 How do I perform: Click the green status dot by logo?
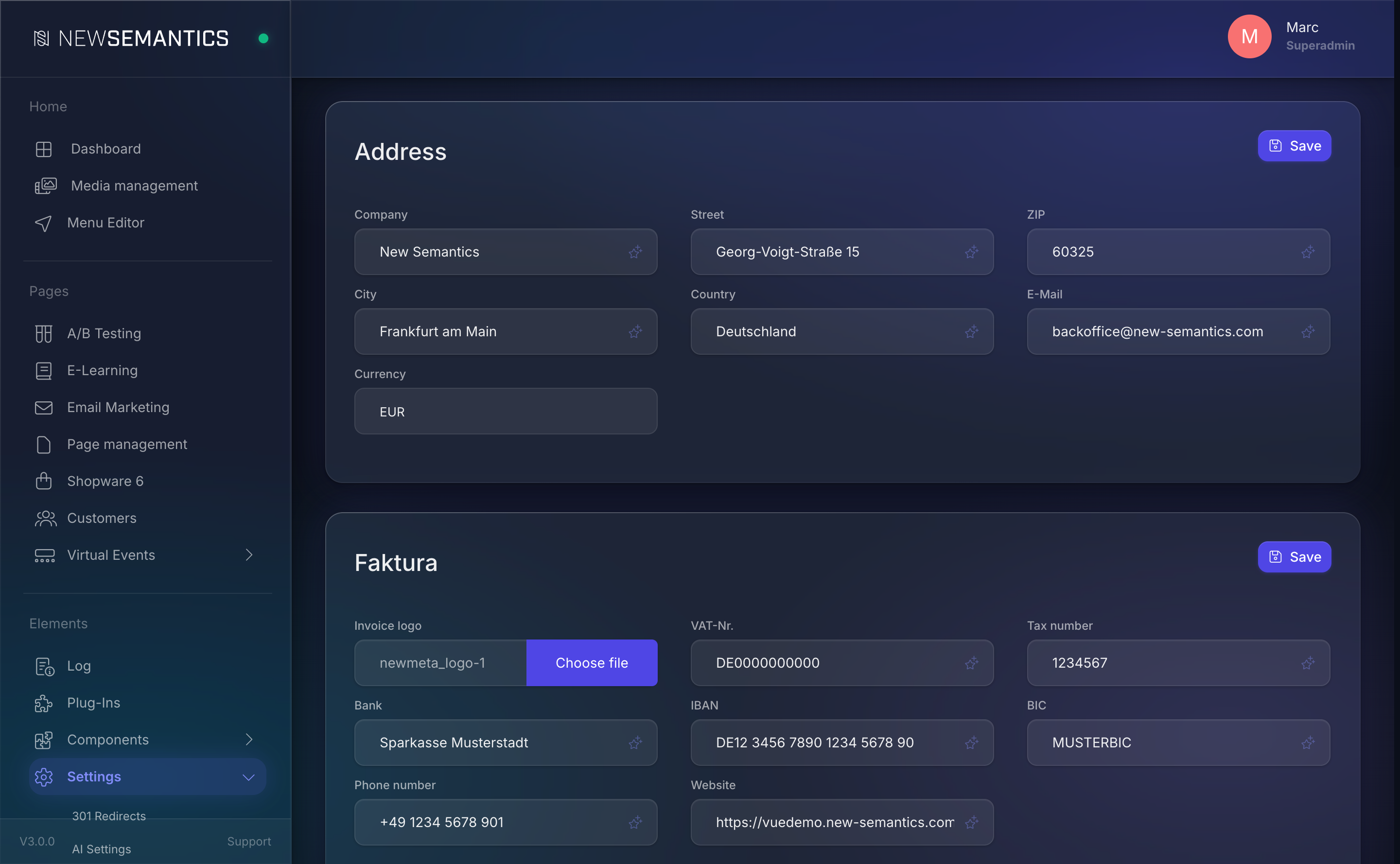[x=263, y=38]
